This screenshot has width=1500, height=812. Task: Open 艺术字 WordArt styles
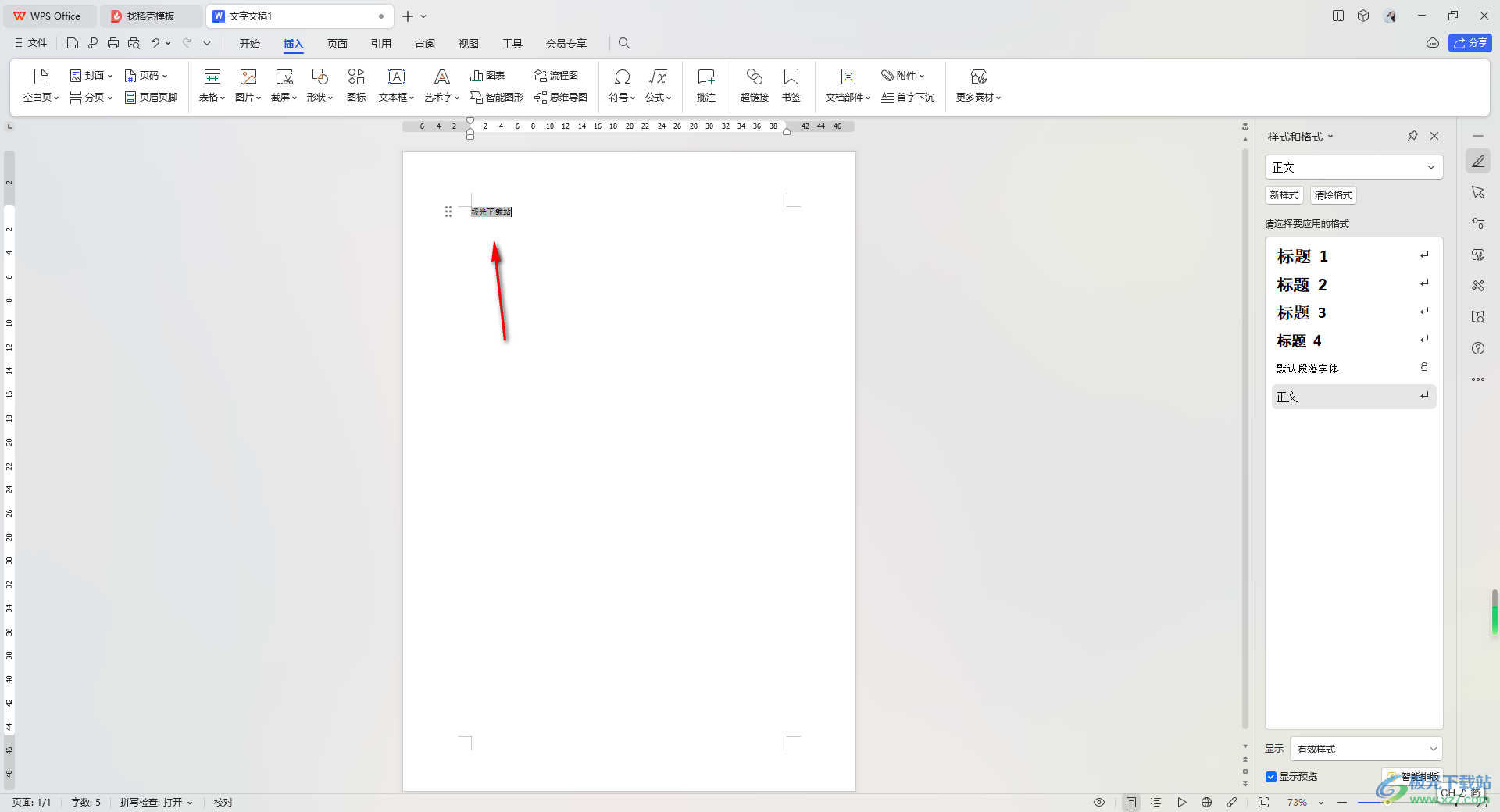pyautogui.click(x=441, y=86)
